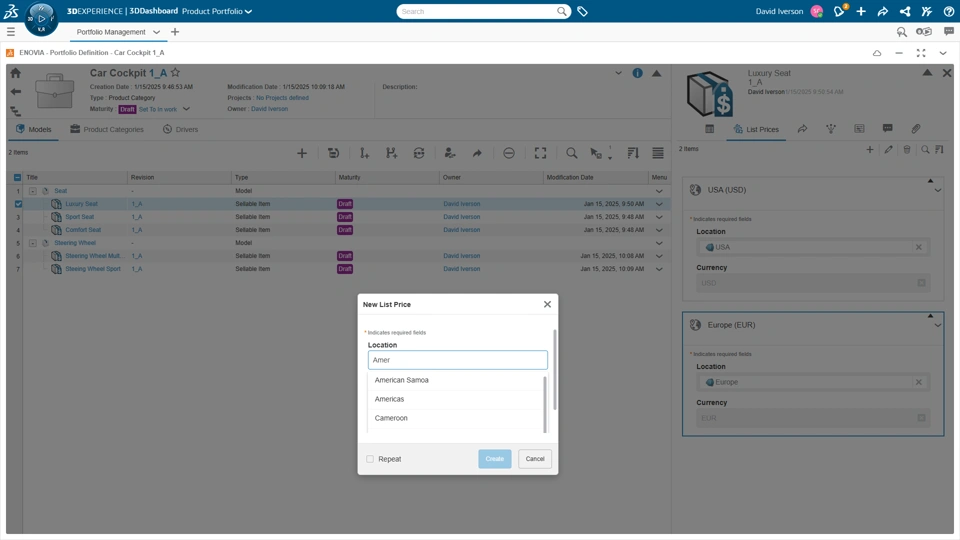Click the David Iverson owner link in the header
The width and height of the screenshot is (960, 540).
[x=269, y=109]
